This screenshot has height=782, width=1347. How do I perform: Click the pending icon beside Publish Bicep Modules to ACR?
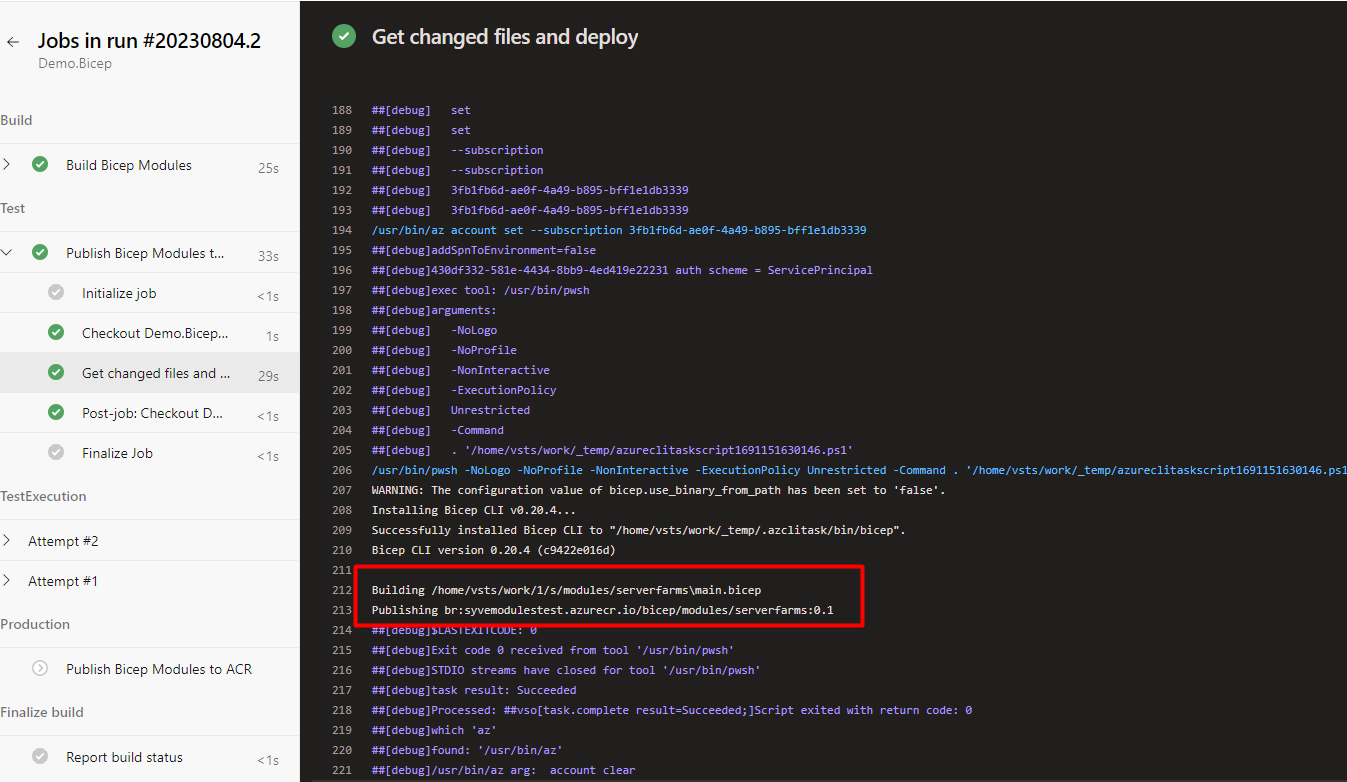point(40,668)
